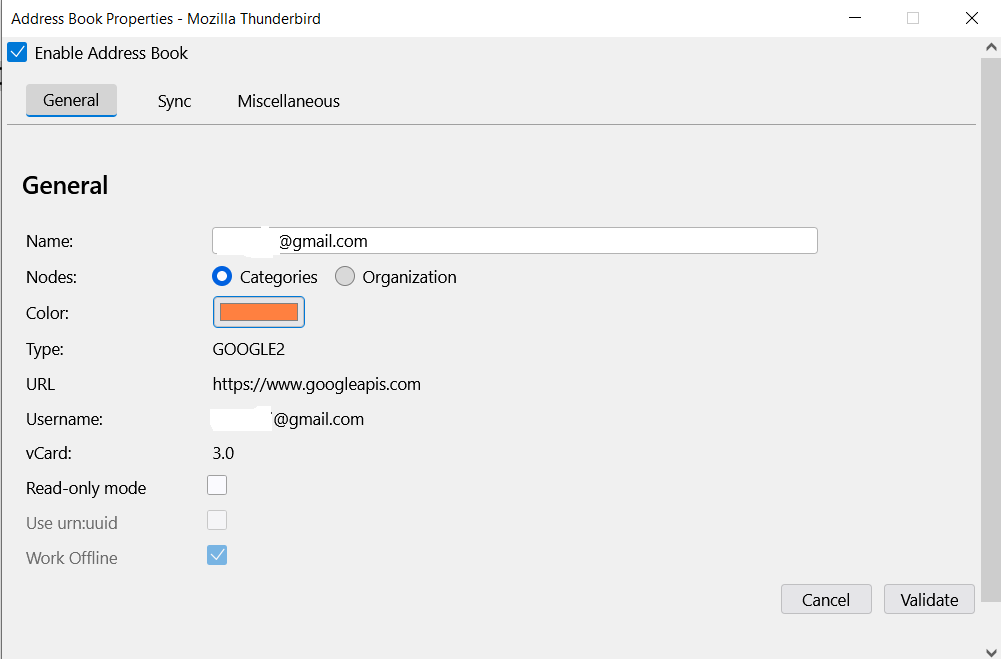Select the https://www.googleapis.com URL text

click(x=317, y=384)
